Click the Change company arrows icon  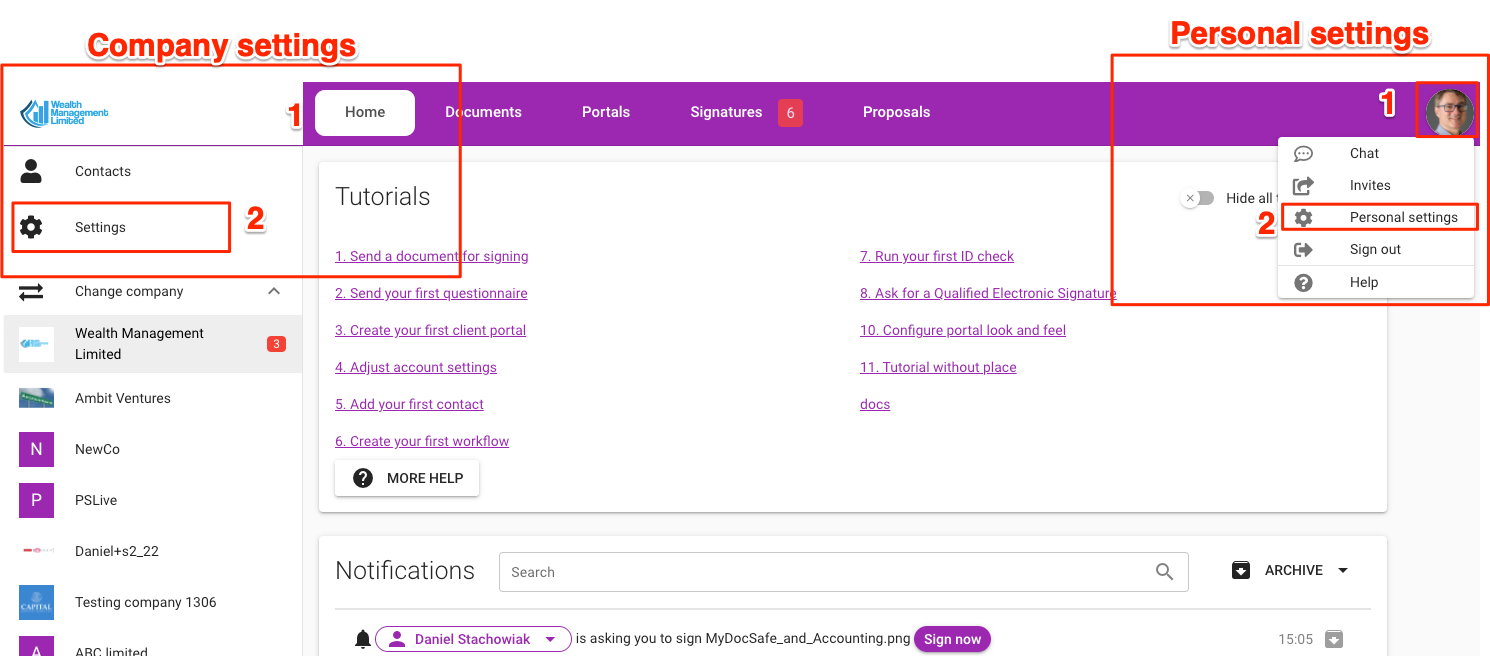click(32, 292)
